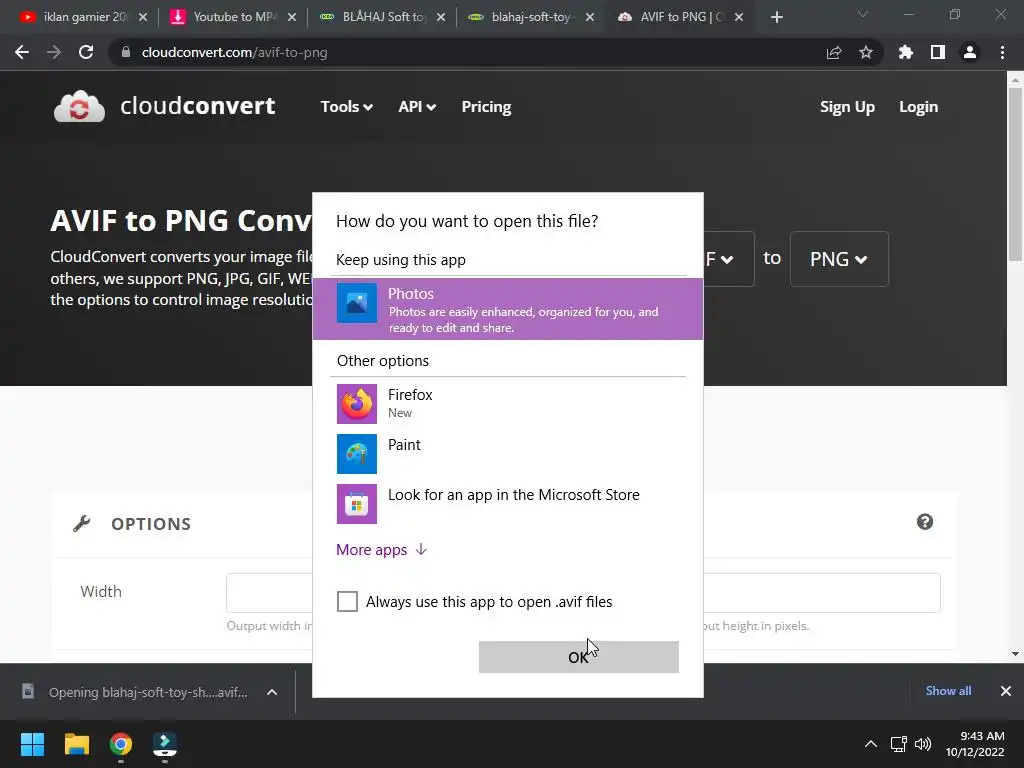
Task: Expand the Tools dropdown in navigation
Action: [347, 106]
